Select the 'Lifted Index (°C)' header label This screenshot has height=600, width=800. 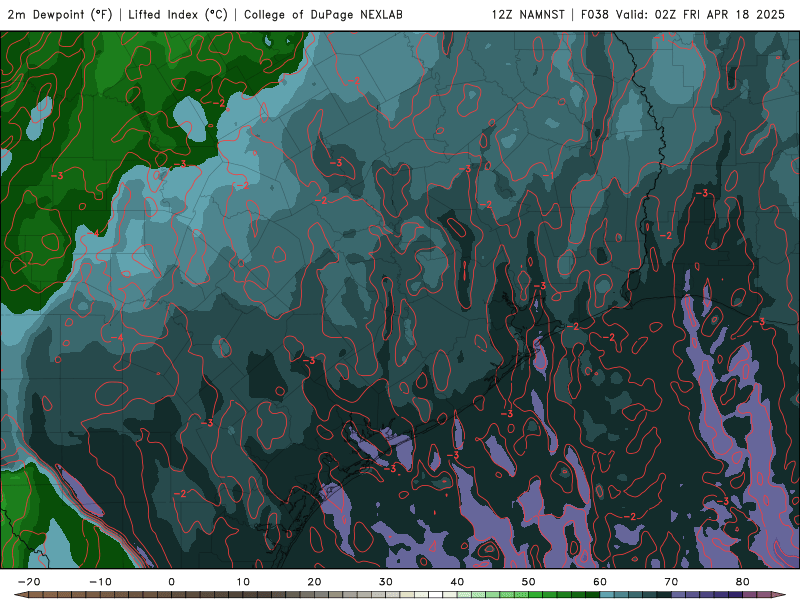[x=178, y=15]
